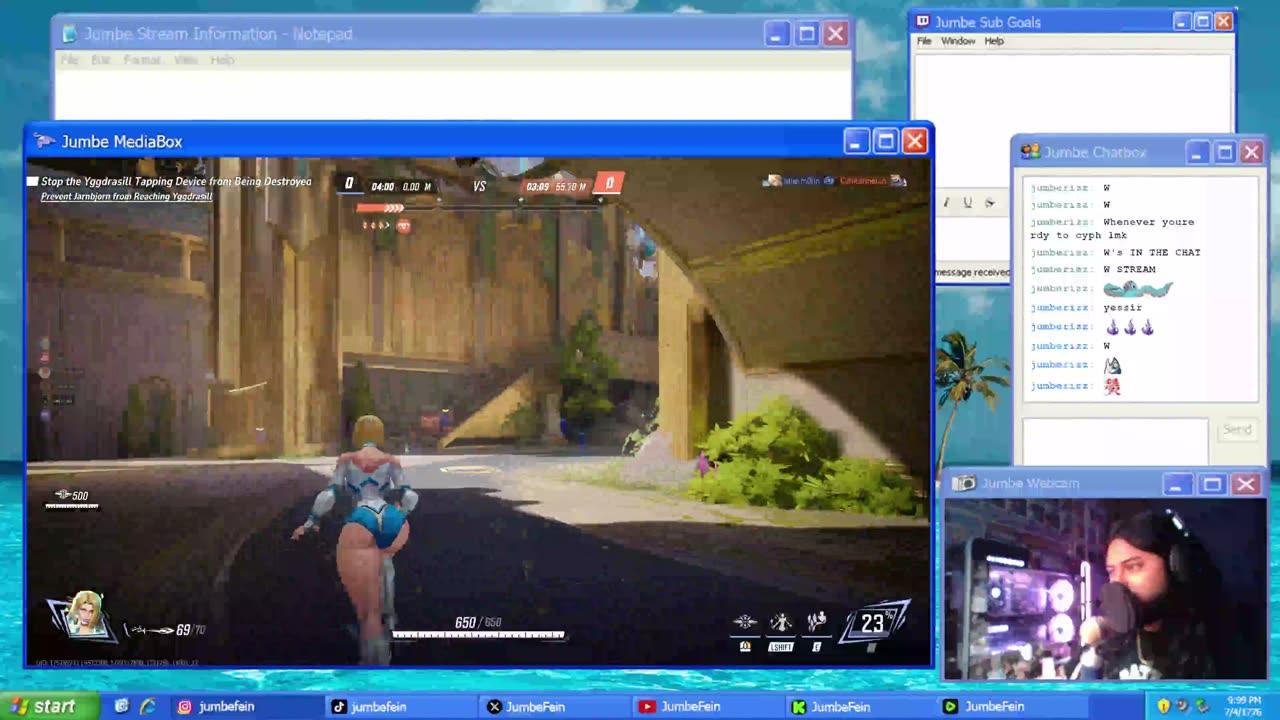The height and width of the screenshot is (720, 1280).
Task: Click the Jumbe MediaBox title bar icon
Action: point(45,141)
